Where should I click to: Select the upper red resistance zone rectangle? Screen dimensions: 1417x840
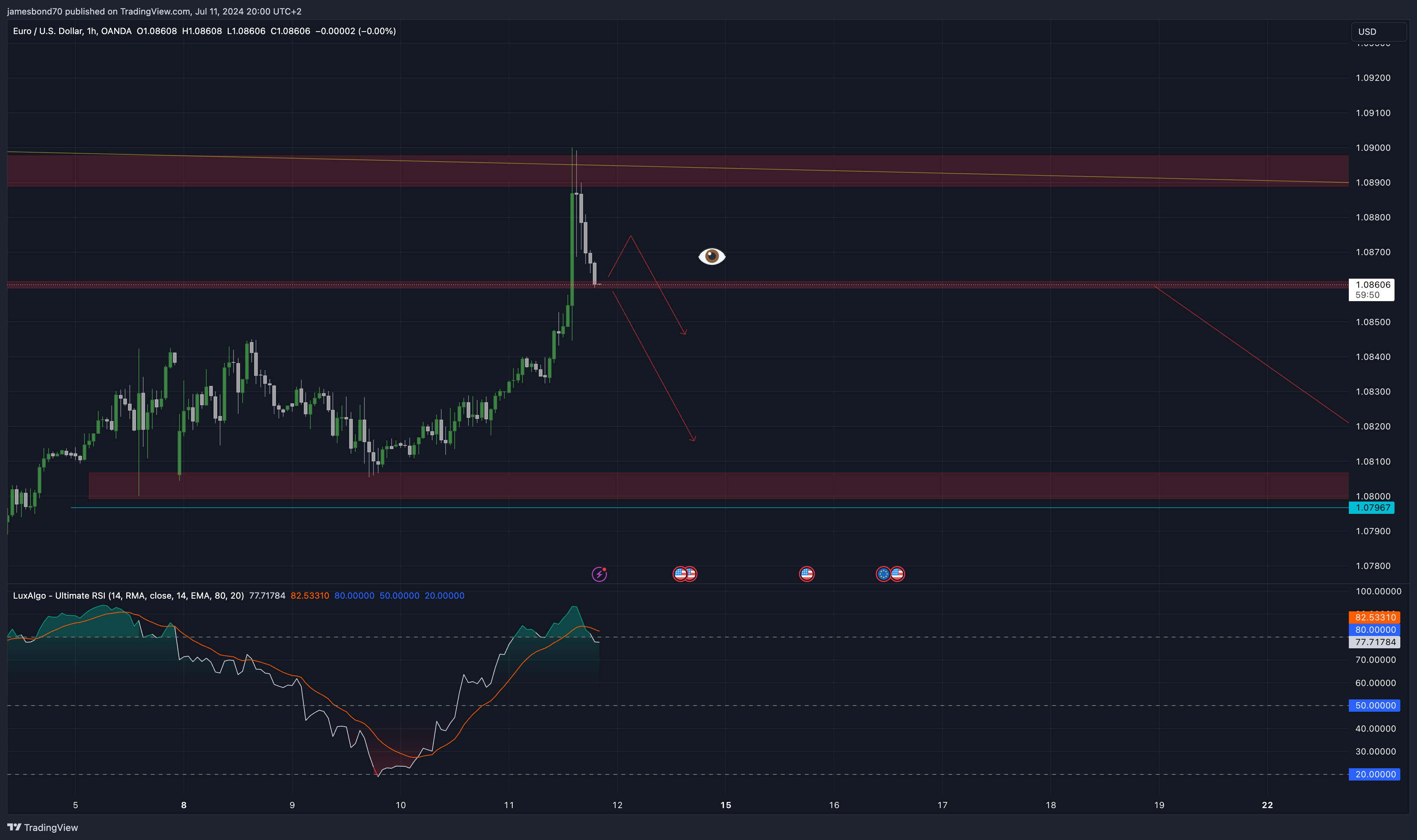pos(678,171)
